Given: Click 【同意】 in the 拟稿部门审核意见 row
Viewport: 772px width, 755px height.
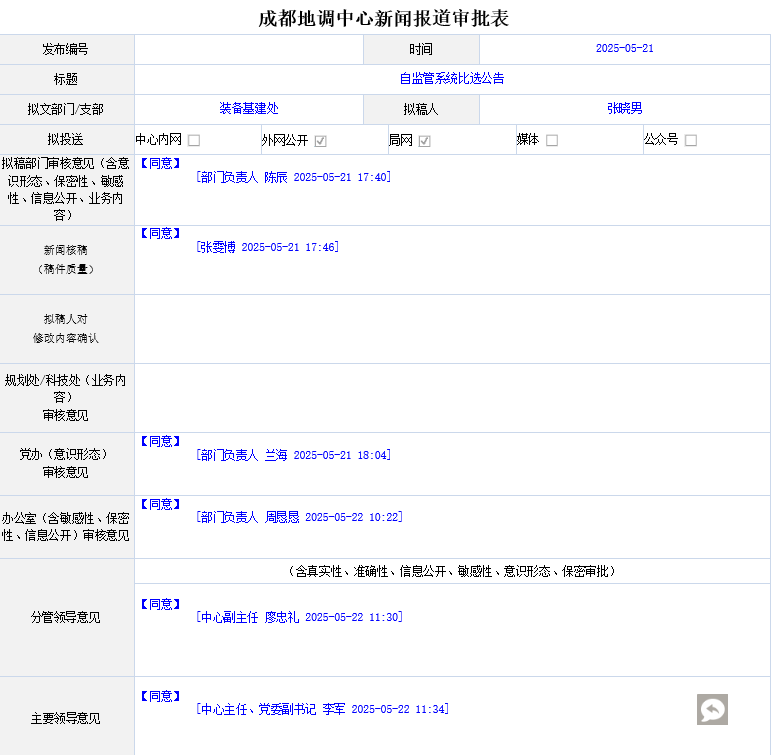Looking at the screenshot, I should (160, 163).
